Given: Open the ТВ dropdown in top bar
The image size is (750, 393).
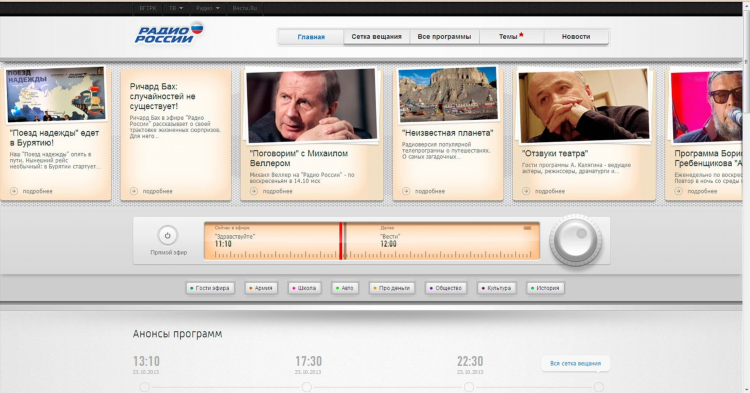Looking at the screenshot, I should coord(176,8).
